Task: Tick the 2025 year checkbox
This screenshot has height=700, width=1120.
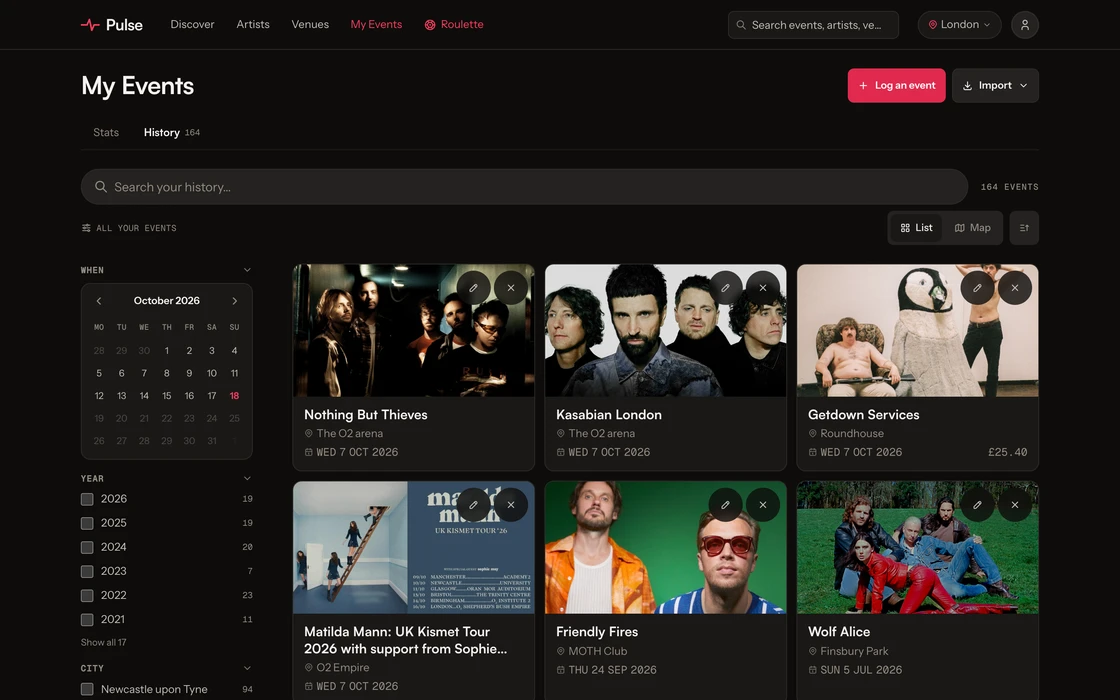Action: (x=87, y=524)
